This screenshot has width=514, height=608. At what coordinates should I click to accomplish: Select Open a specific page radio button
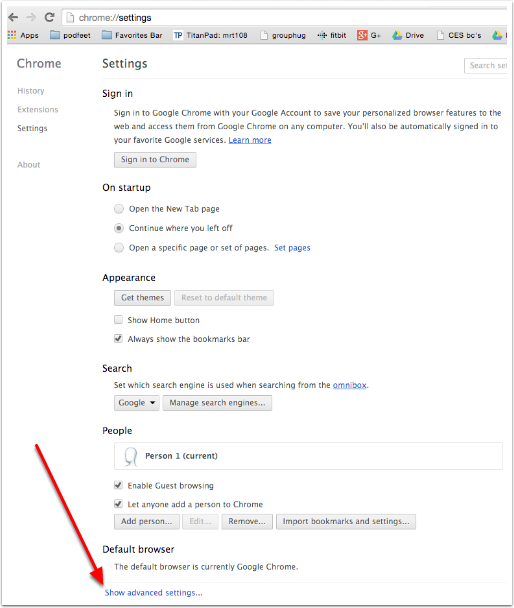(x=119, y=247)
